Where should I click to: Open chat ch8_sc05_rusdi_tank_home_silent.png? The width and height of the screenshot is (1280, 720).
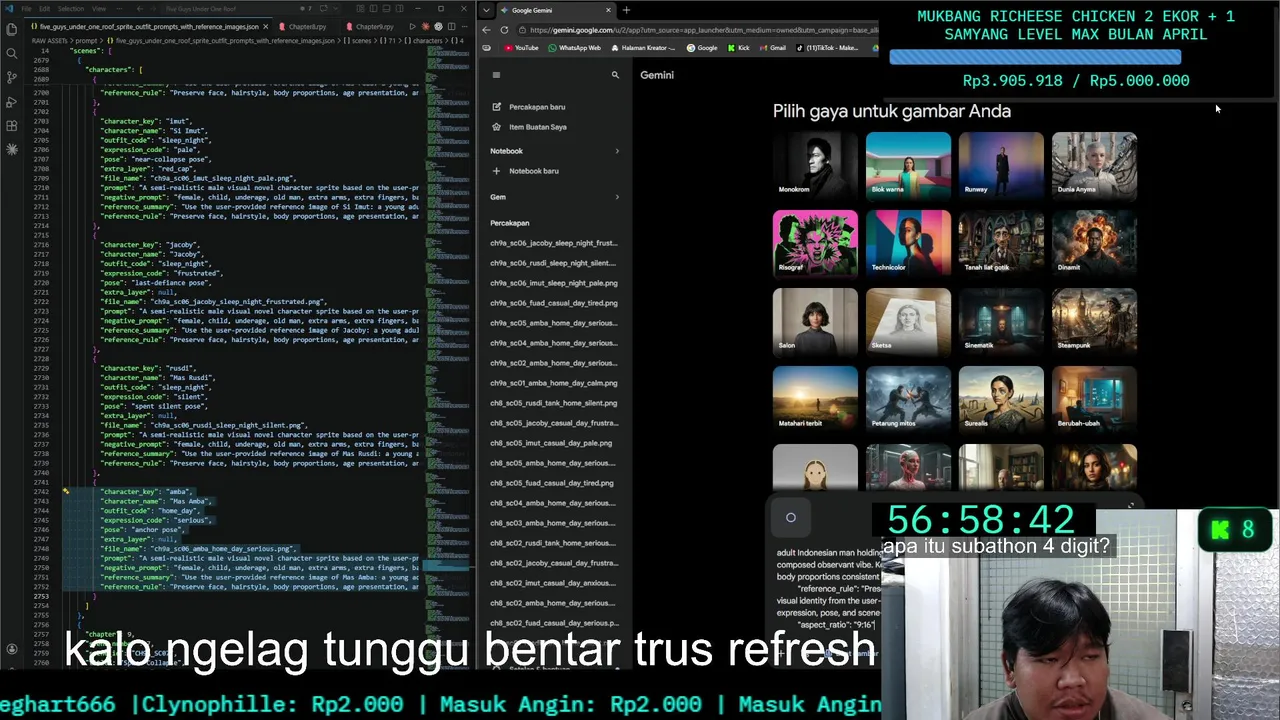554,403
